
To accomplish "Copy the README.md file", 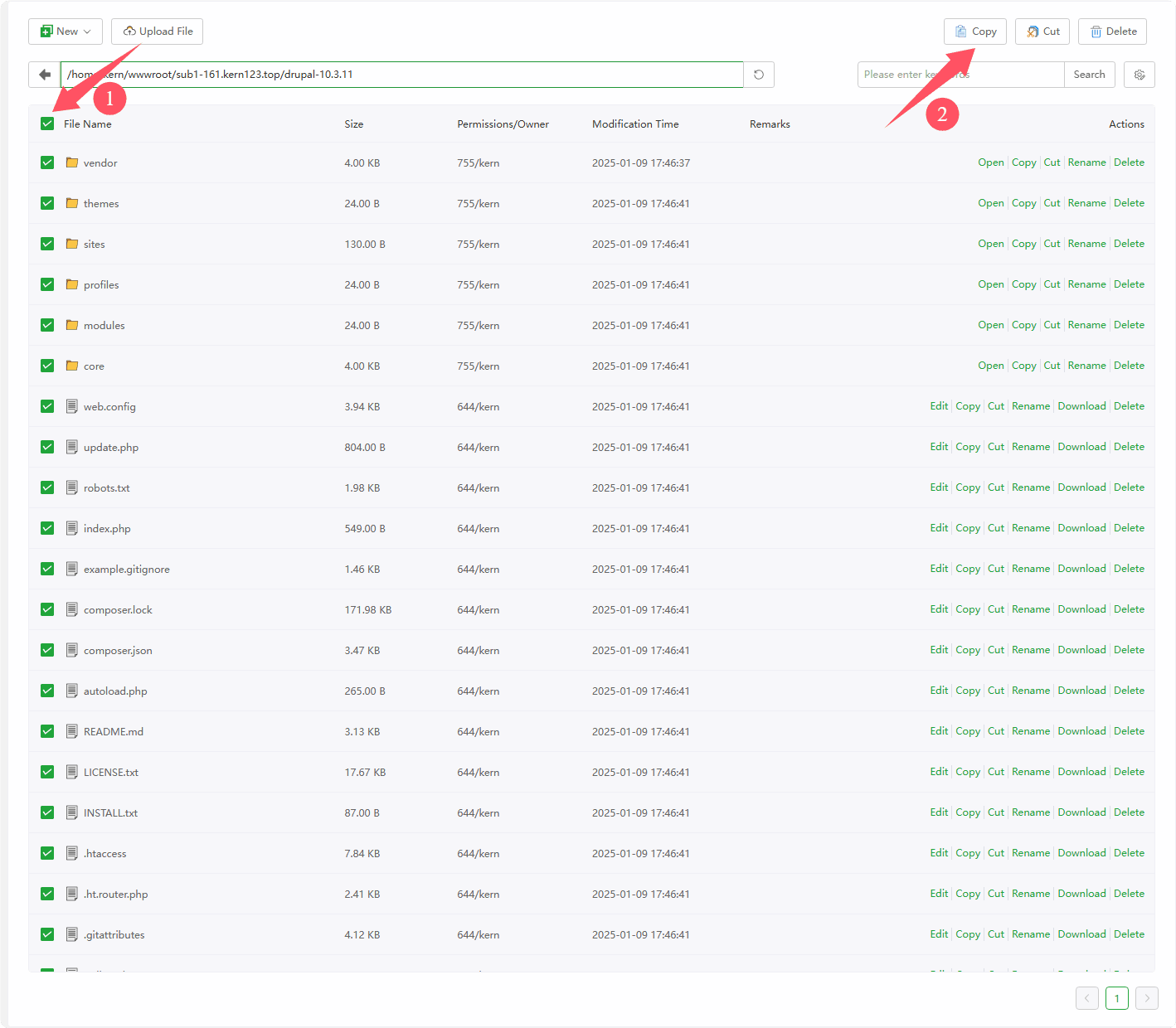I will click(968, 731).
